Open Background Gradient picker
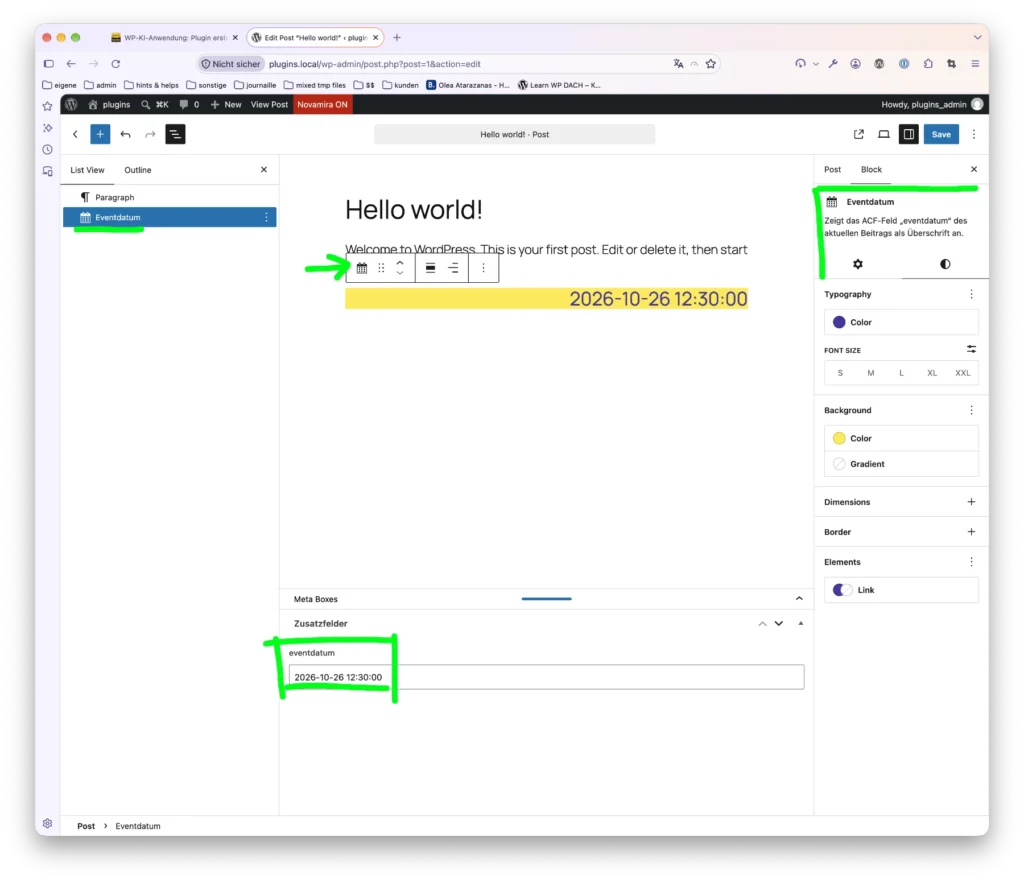The height and width of the screenshot is (882, 1024). (x=901, y=464)
